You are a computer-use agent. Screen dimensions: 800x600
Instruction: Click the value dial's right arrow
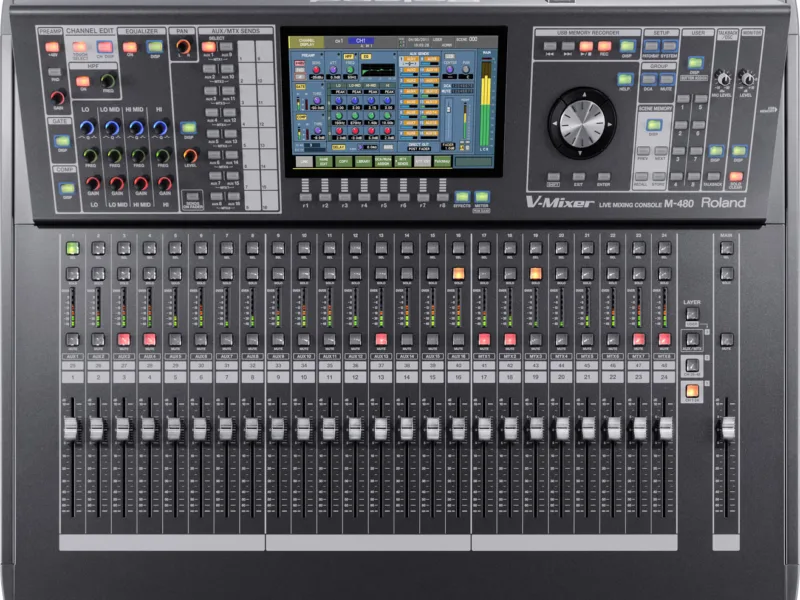click(x=609, y=124)
